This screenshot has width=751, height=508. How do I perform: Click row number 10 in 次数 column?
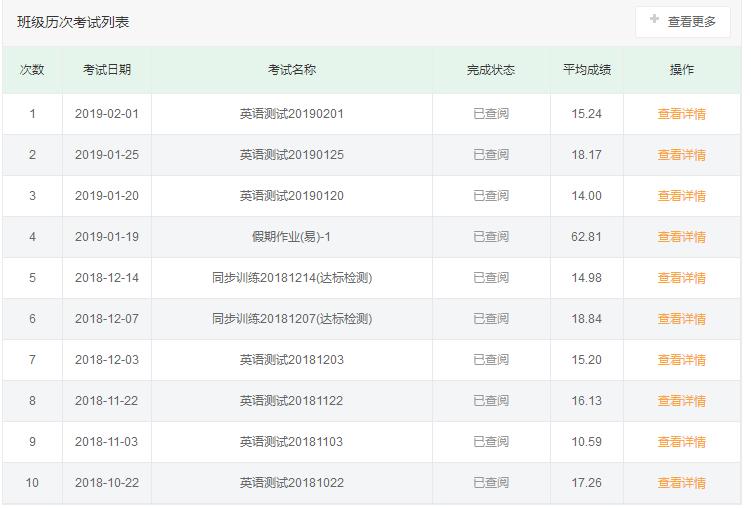coord(32,483)
